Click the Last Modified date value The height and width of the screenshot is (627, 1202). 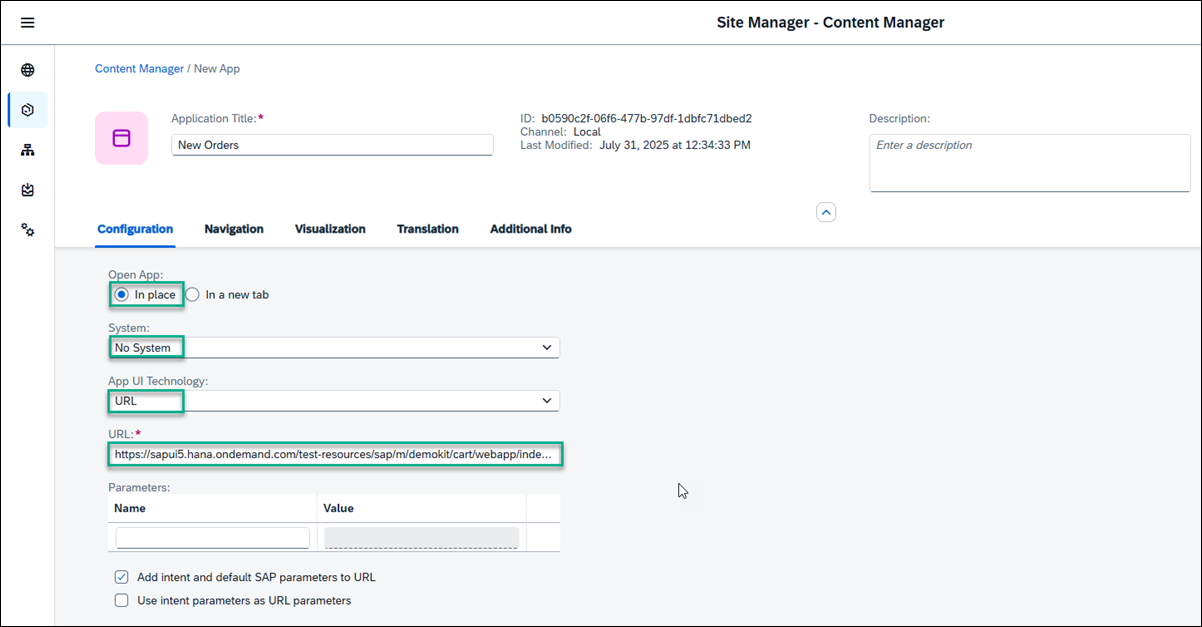(675, 145)
